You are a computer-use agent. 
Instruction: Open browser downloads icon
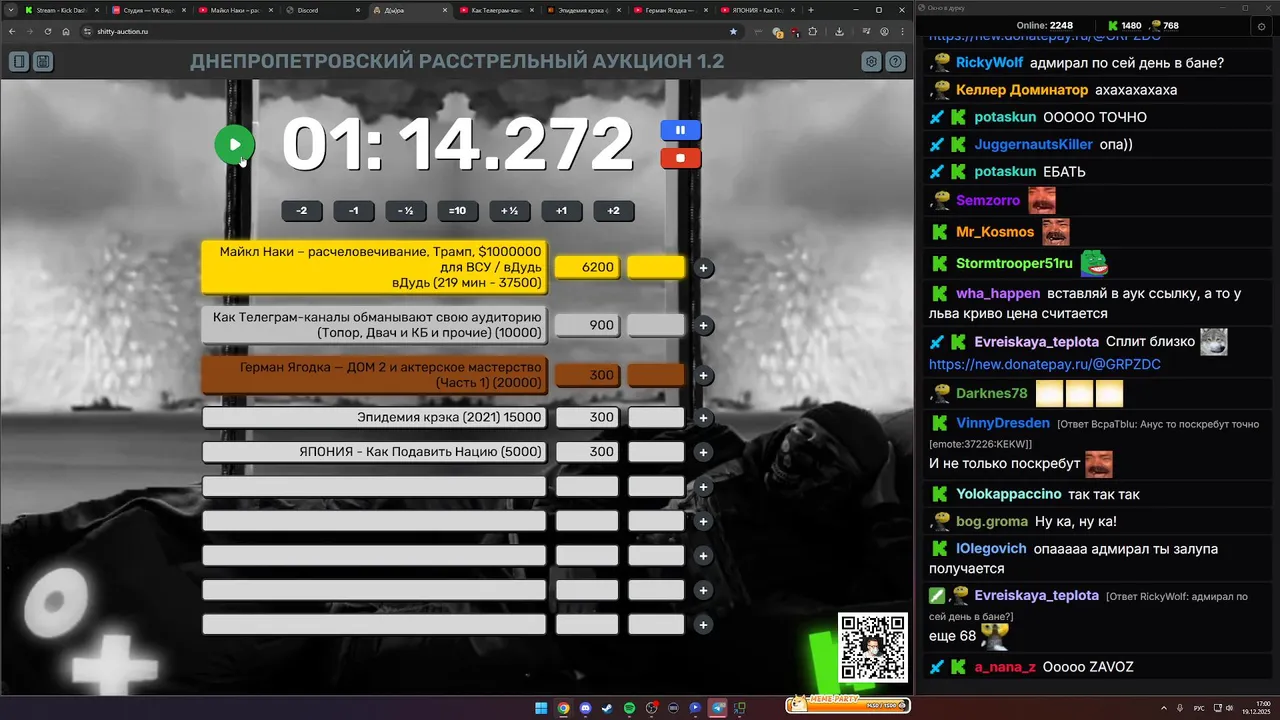[x=839, y=31]
